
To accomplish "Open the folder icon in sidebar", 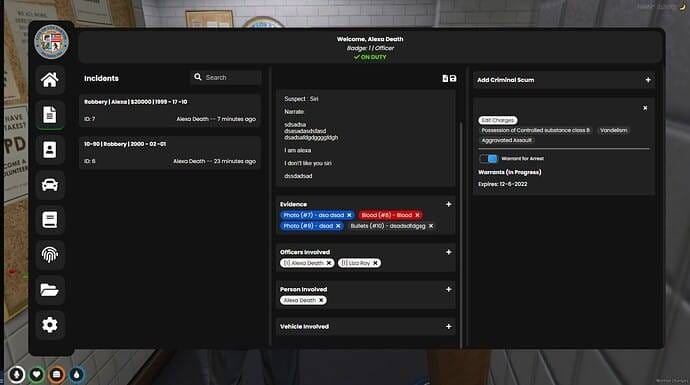I will pyautogui.click(x=50, y=290).
